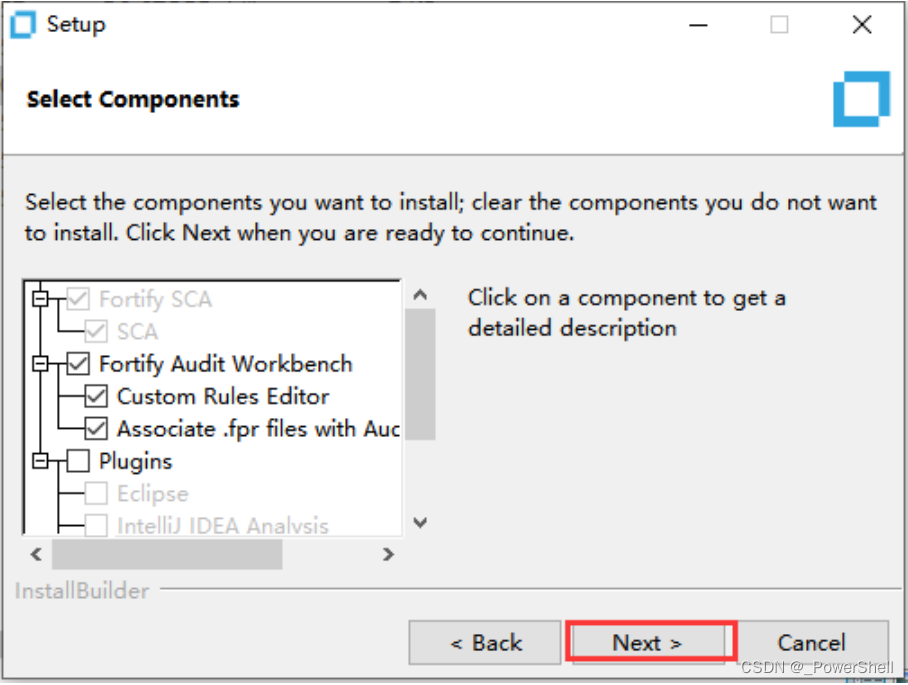The height and width of the screenshot is (685, 908).
Task: Click the blue installer logo icon
Action: pos(860,99)
